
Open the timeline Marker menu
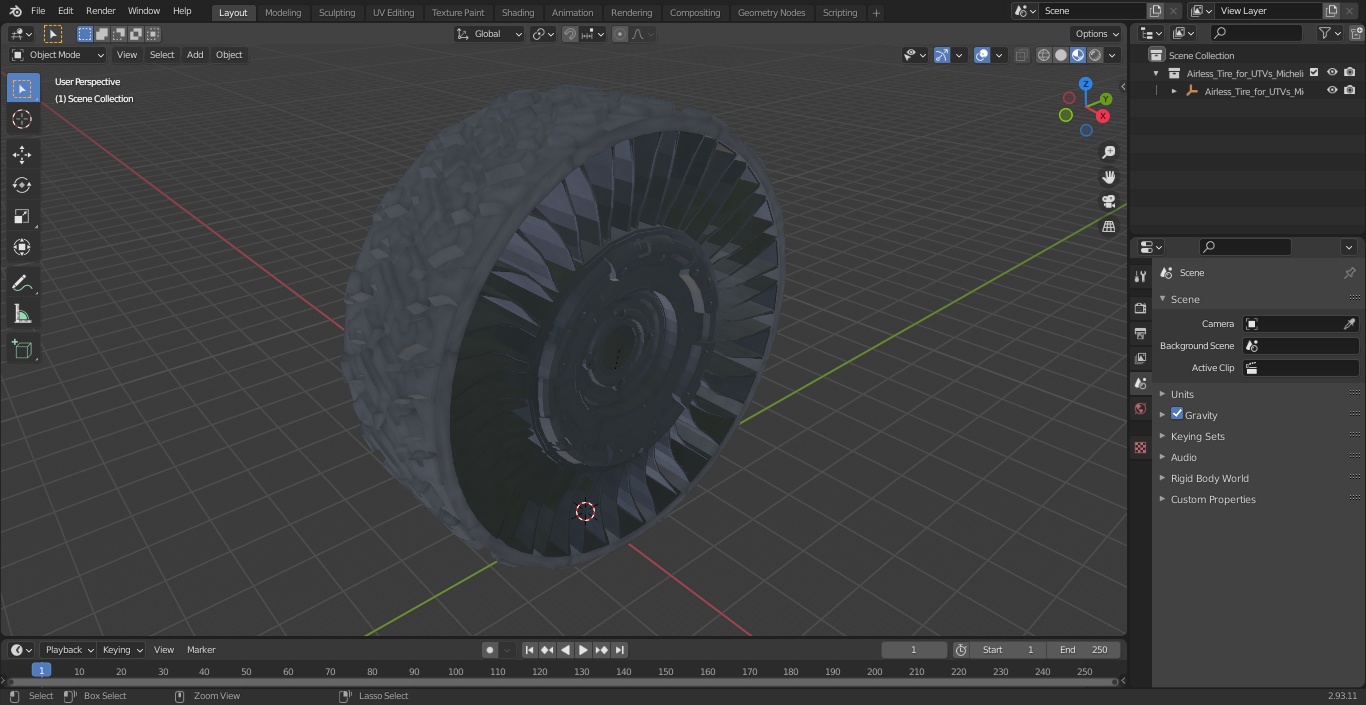tap(201, 650)
